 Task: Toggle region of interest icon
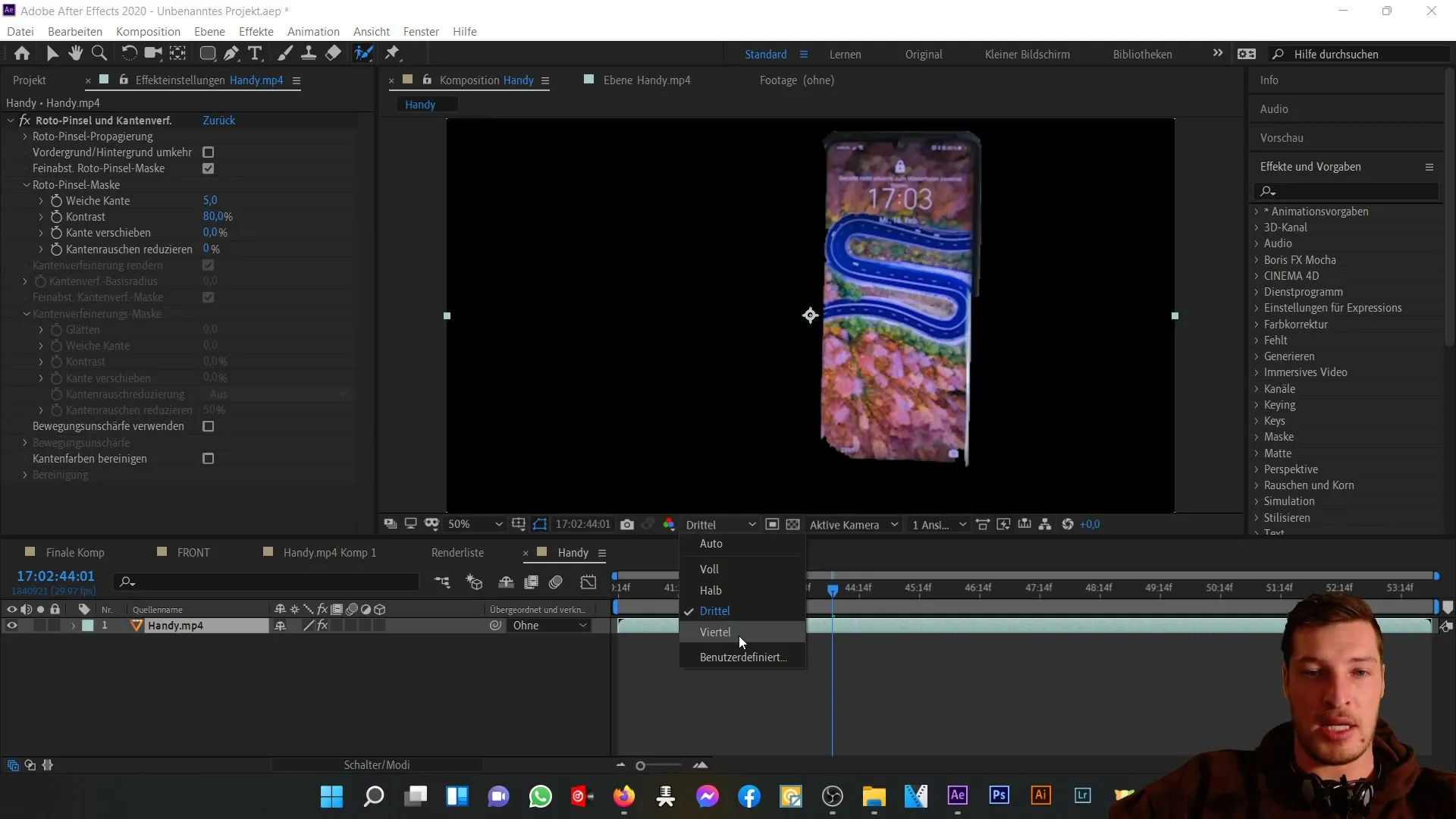pos(772,524)
